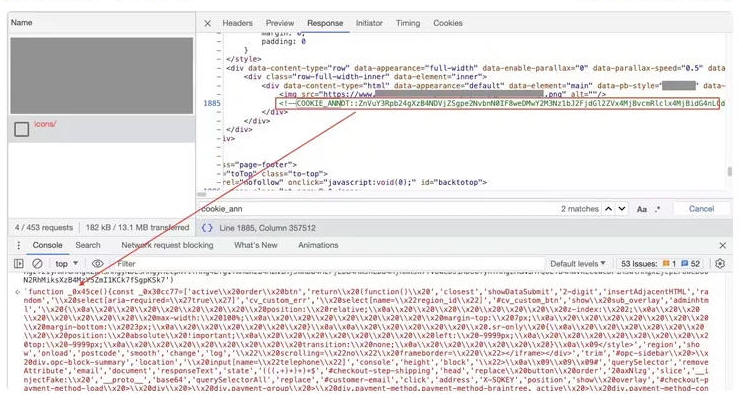
Task: Click the function _0x45ce console output
Action: [x=366, y=340]
